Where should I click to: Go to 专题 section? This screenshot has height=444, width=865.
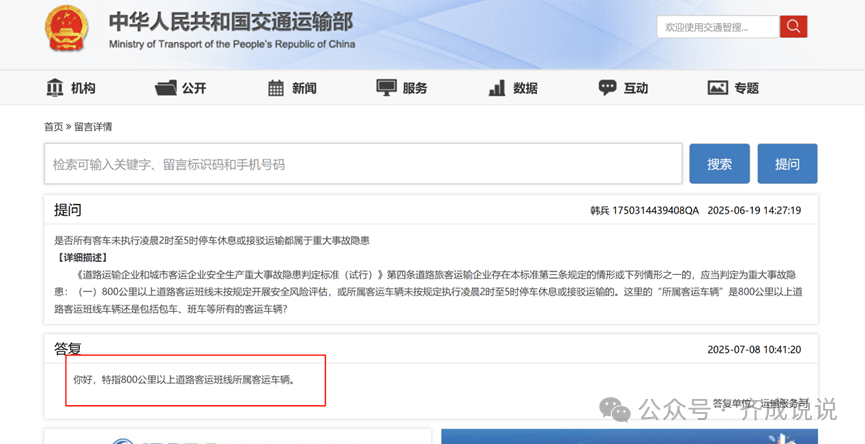coord(746,88)
